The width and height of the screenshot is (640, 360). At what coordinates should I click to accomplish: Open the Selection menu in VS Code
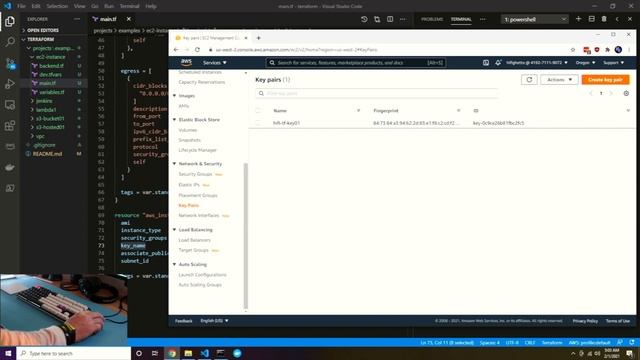(x=57, y=6)
